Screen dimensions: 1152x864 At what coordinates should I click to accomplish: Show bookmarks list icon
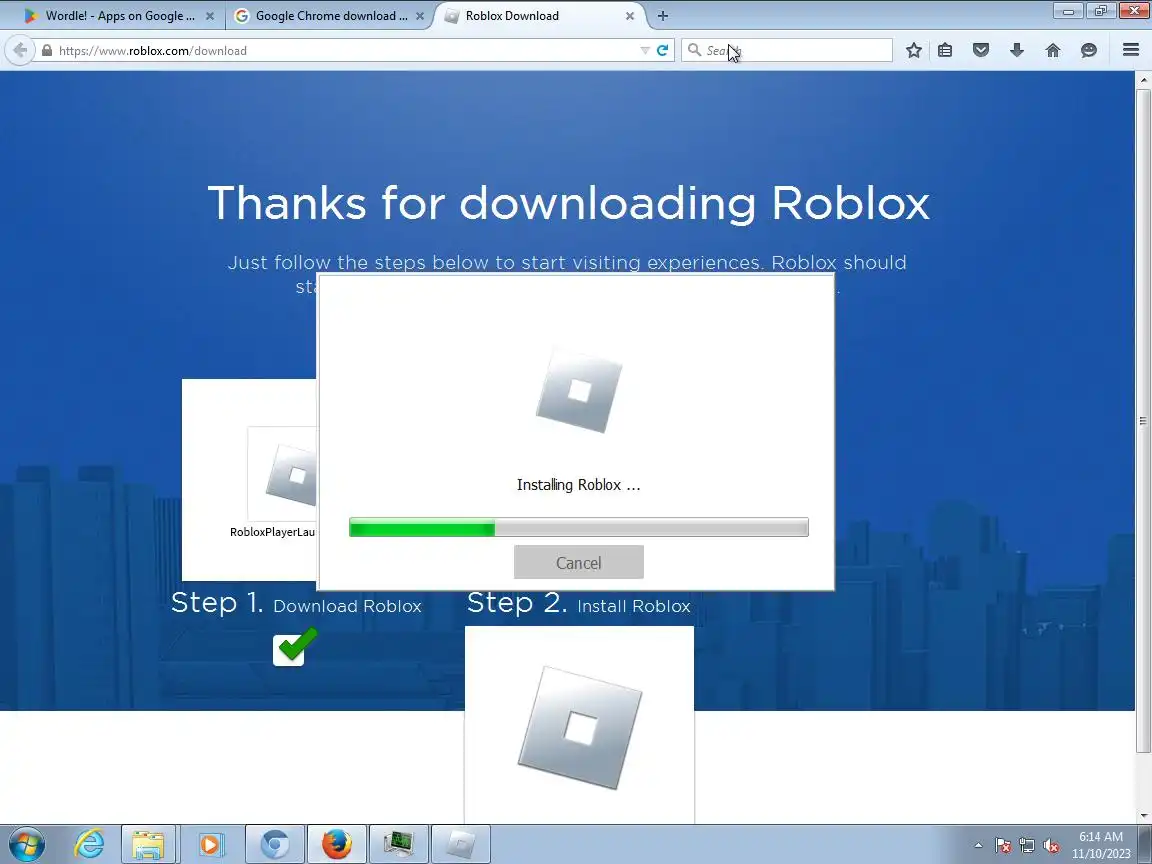pos(945,50)
